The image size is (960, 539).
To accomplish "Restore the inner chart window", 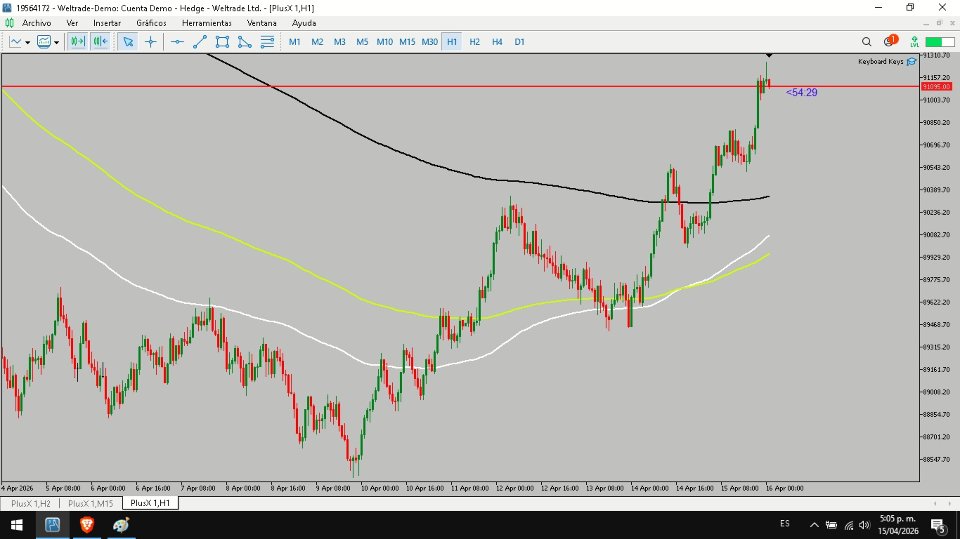I will click(x=939, y=23).
